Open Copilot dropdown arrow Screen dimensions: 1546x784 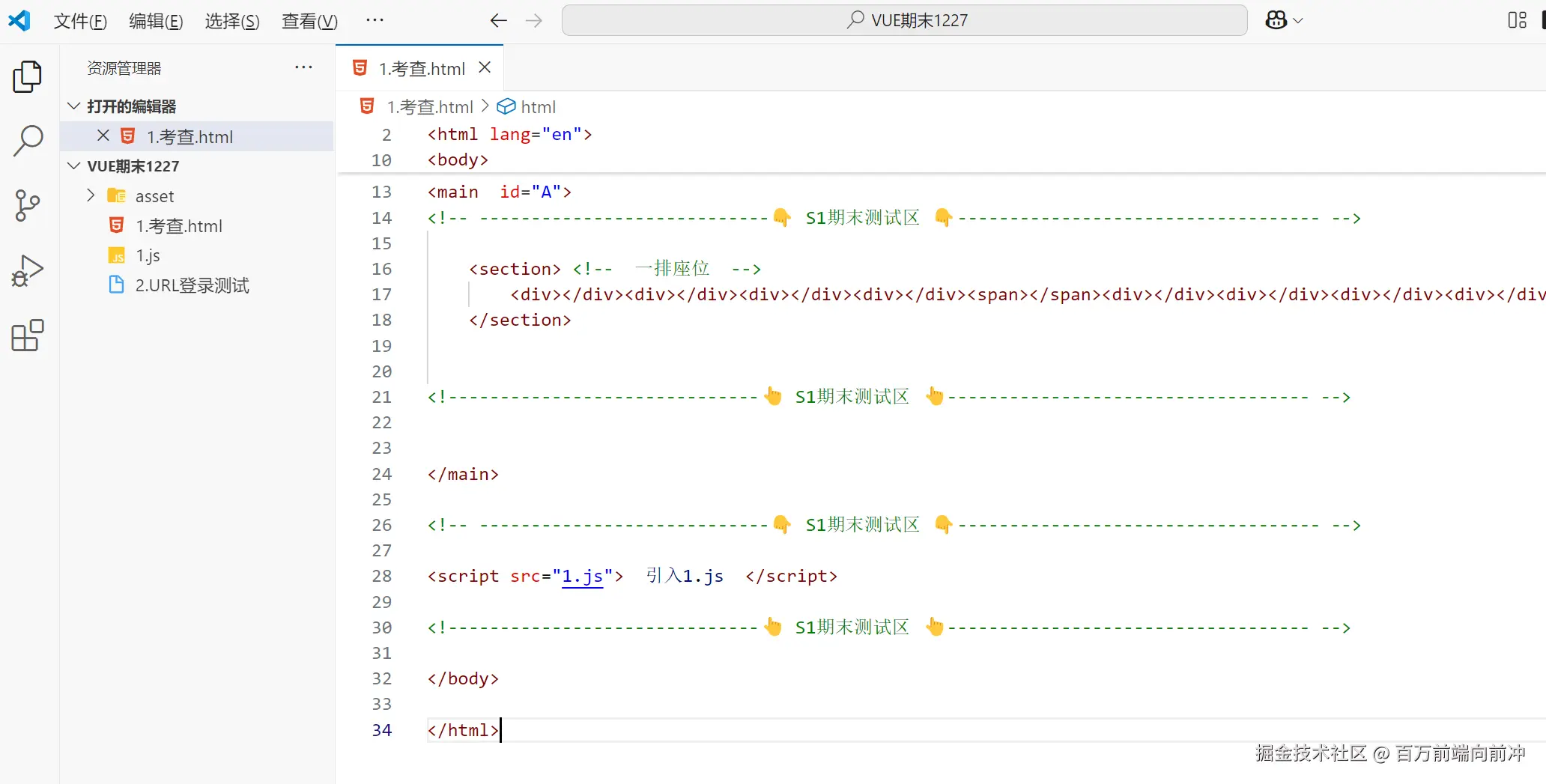coord(1299,21)
